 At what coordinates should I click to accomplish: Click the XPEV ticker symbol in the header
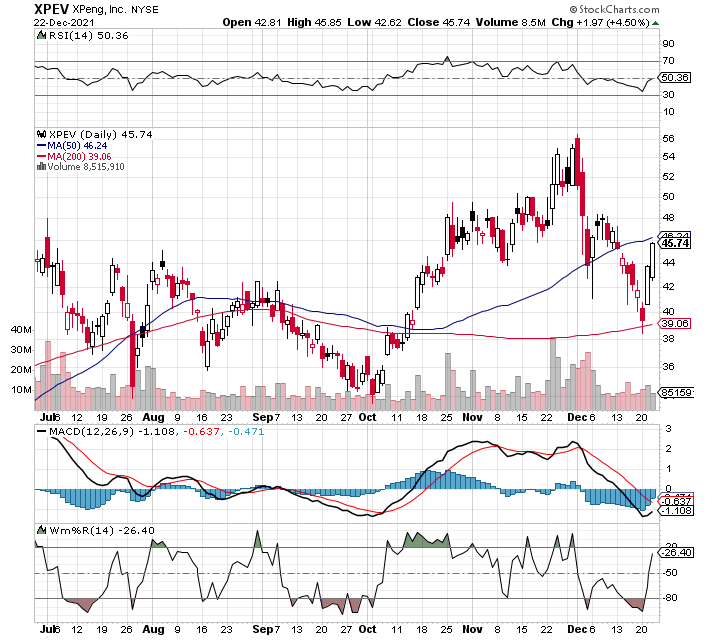pos(52,9)
